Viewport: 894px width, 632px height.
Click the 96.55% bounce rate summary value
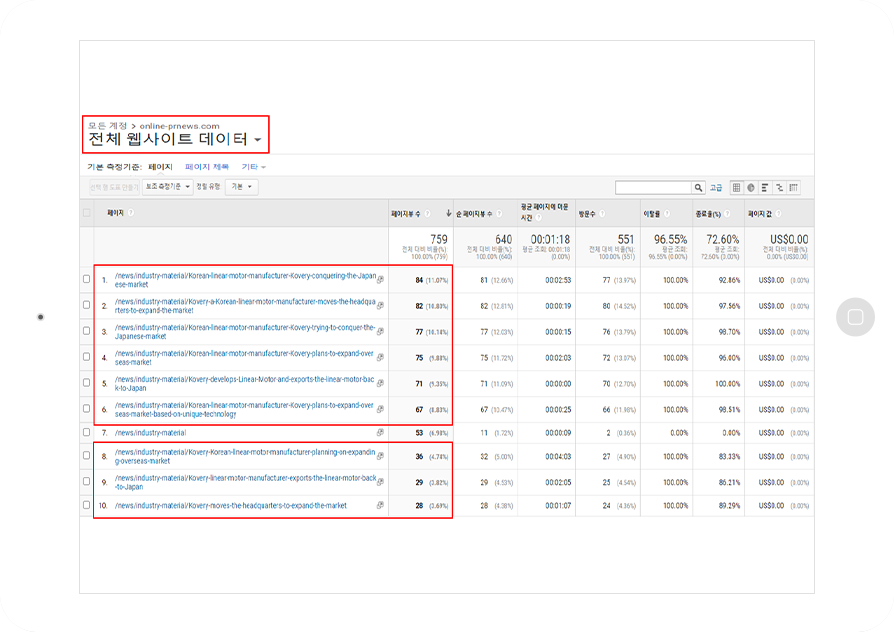pos(670,240)
